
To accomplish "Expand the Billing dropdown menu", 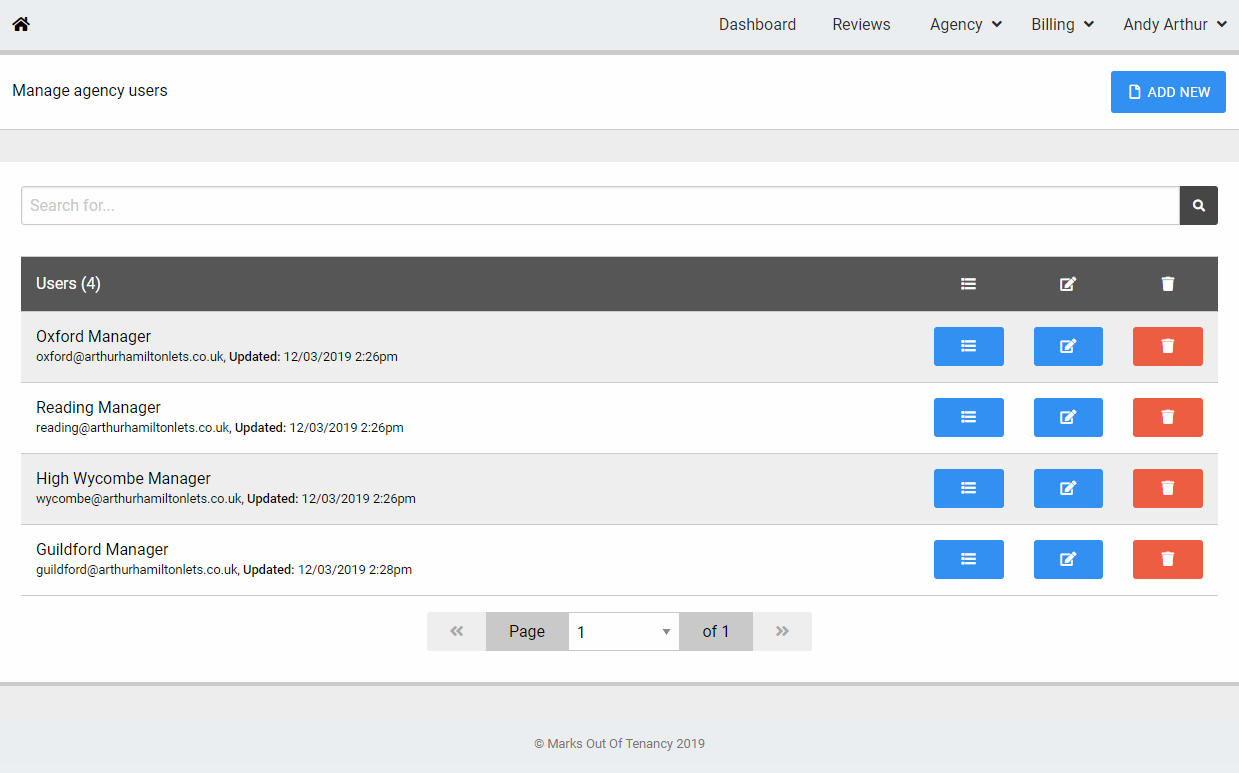I will (x=1062, y=25).
